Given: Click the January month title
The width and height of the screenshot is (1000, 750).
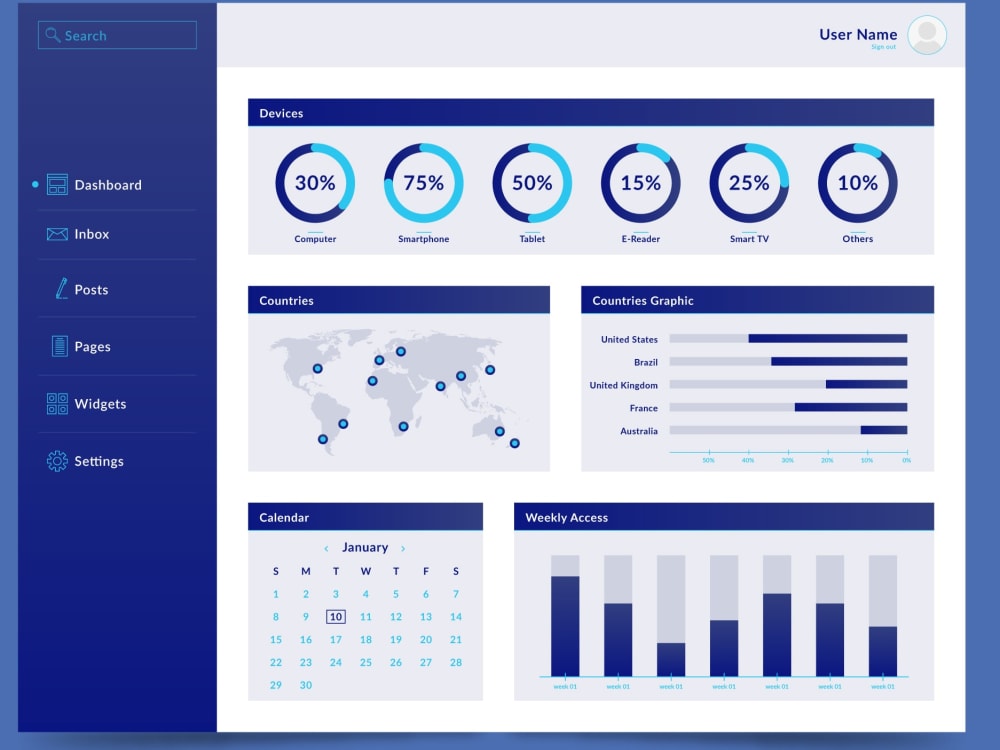Looking at the screenshot, I should [365, 547].
